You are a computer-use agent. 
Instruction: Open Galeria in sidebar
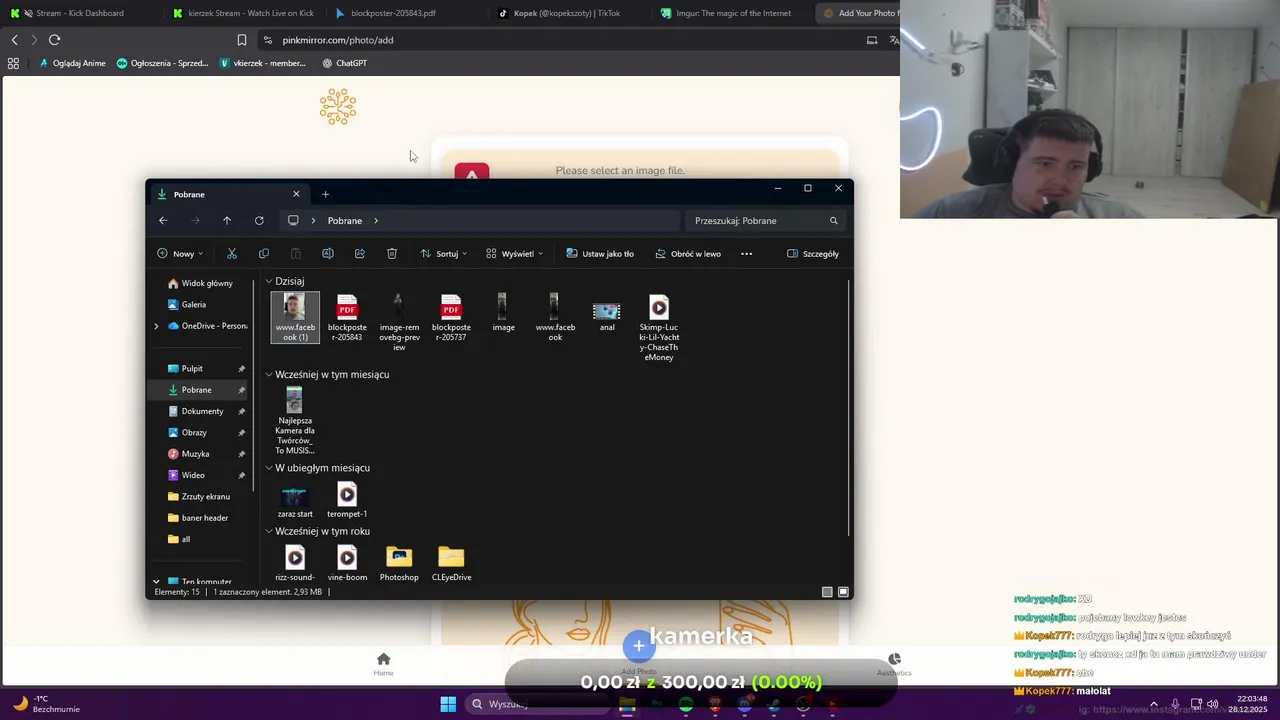[194, 305]
